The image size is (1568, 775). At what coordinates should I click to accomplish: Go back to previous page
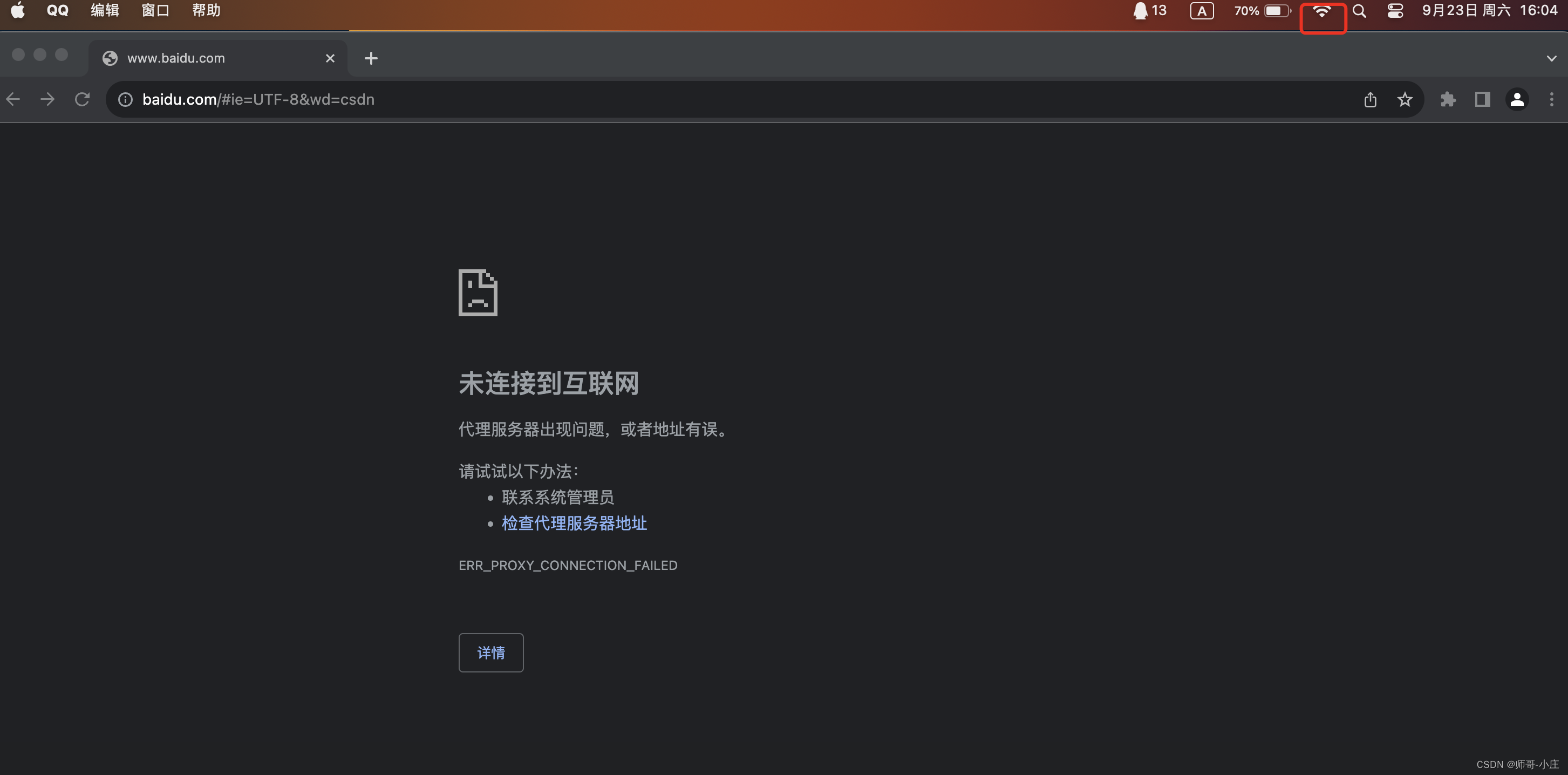13,99
